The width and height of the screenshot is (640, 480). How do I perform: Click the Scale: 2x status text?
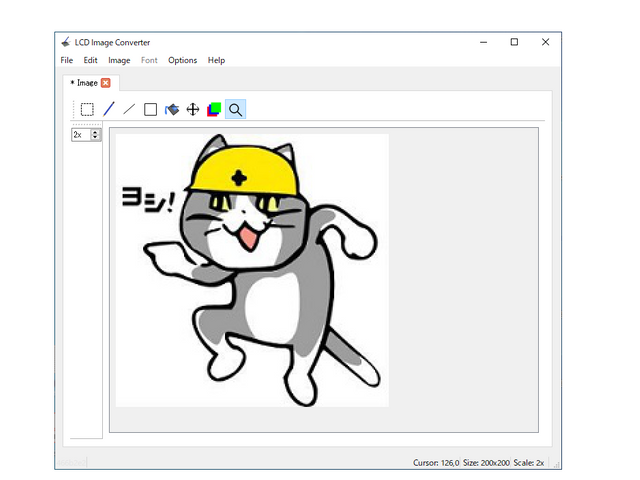529,463
